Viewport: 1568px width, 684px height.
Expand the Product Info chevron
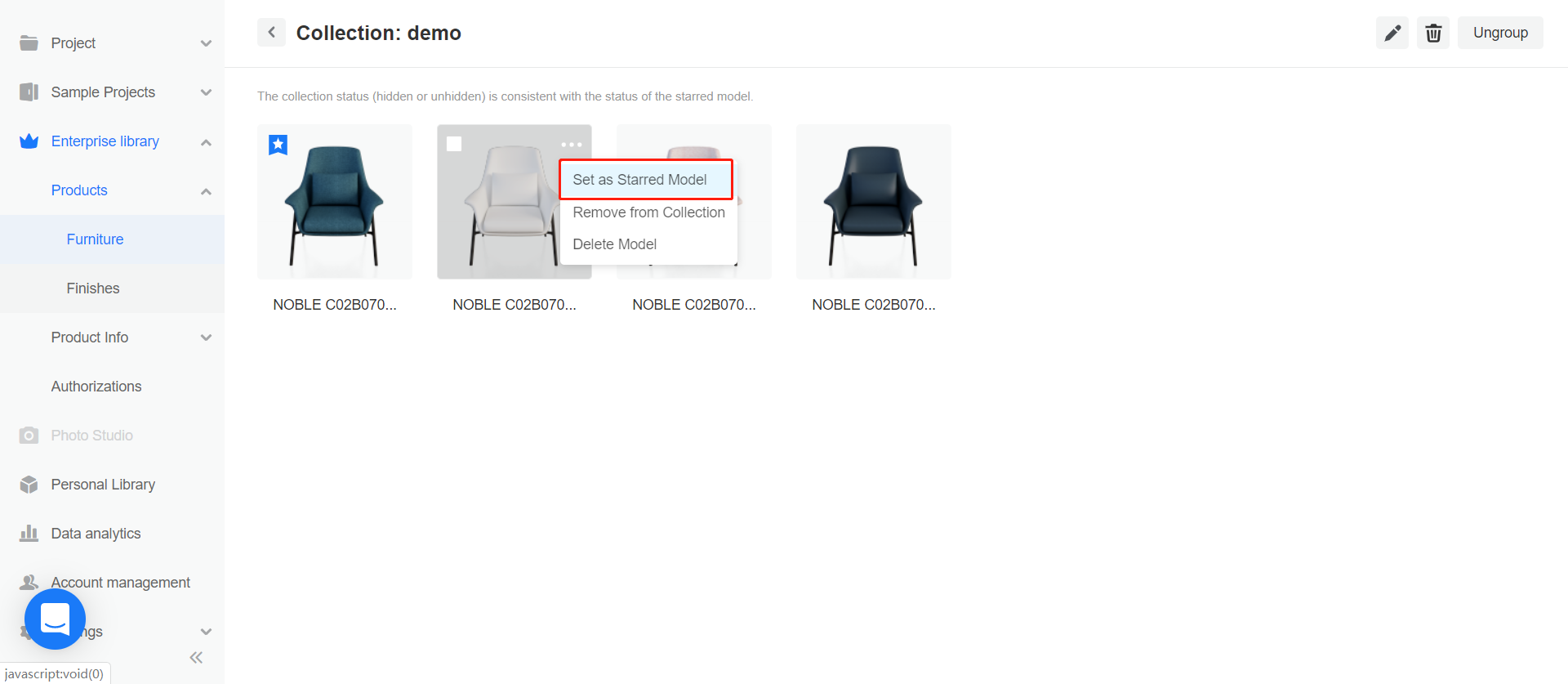(206, 338)
